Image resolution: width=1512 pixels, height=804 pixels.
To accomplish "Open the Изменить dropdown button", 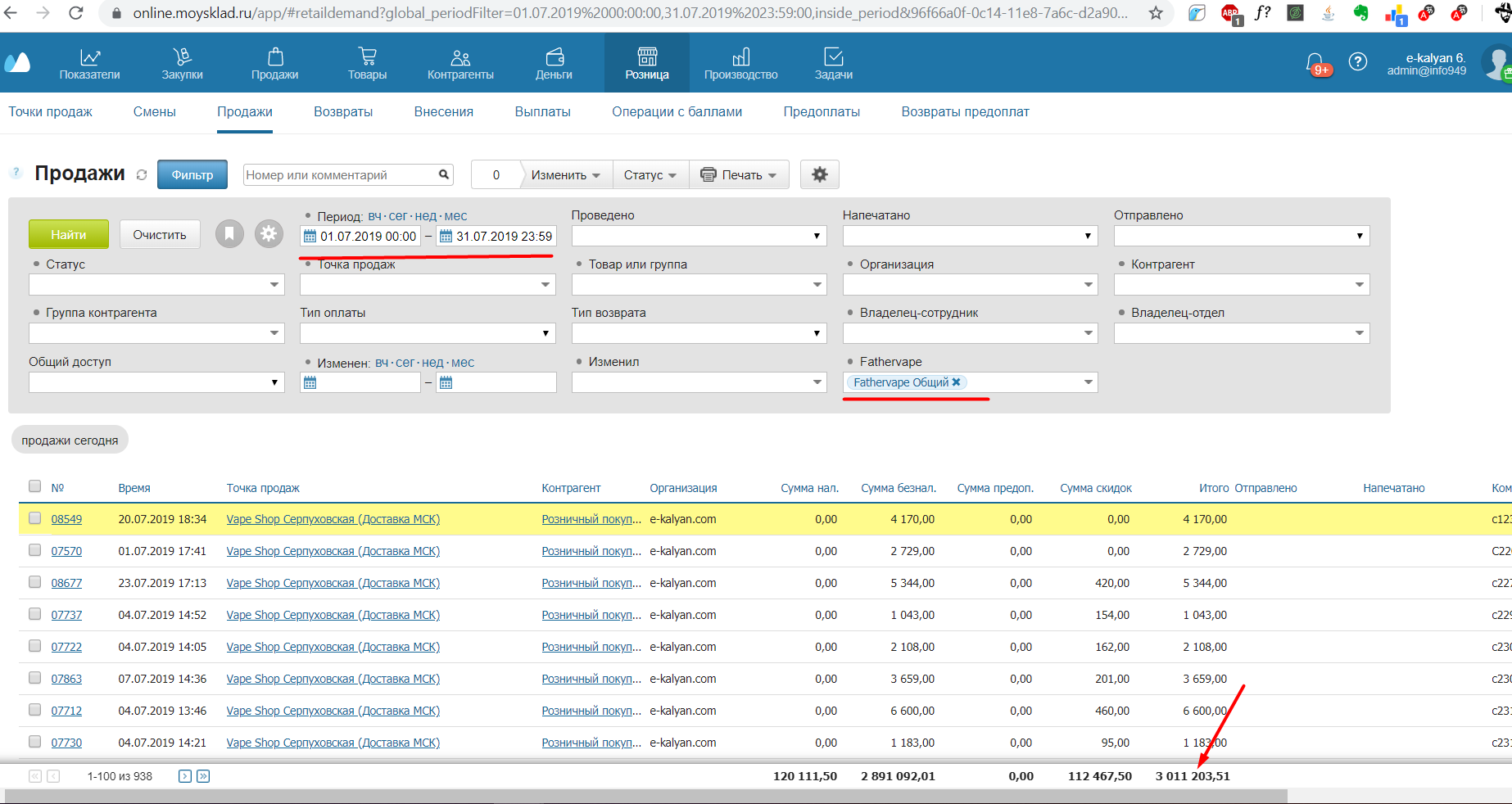I will pyautogui.click(x=566, y=175).
